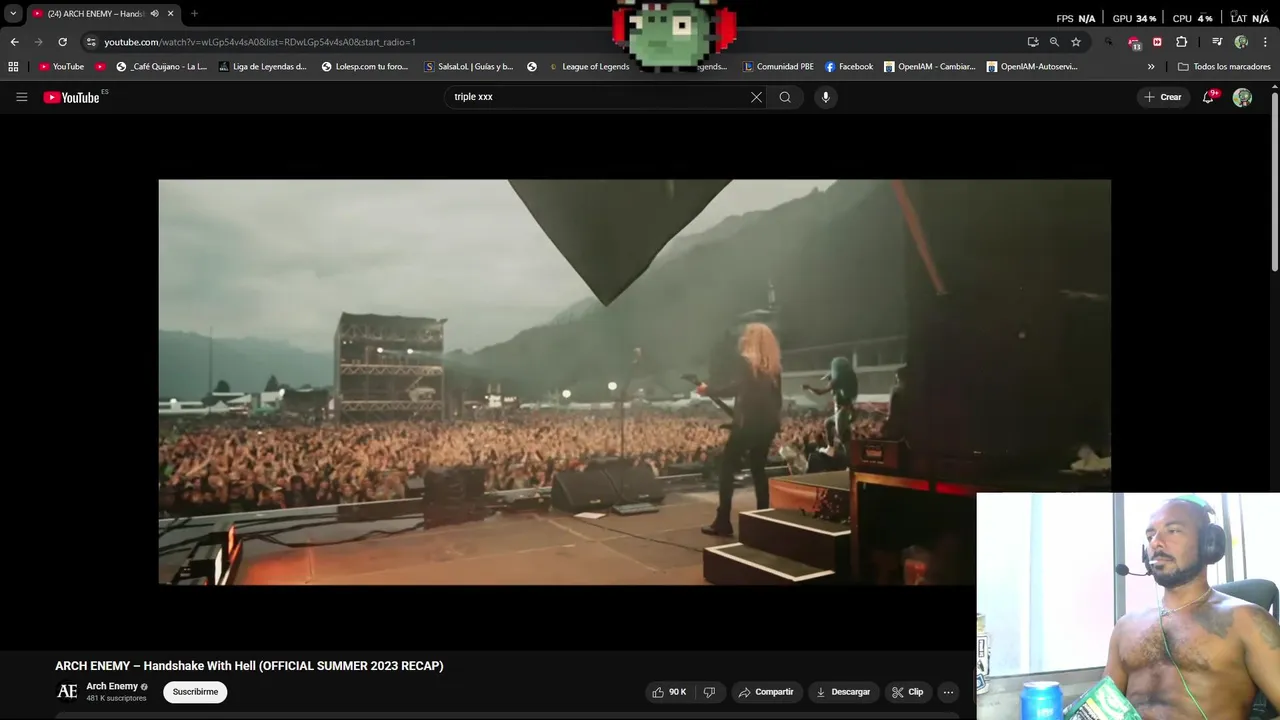Create a Clip of the video

[908, 692]
